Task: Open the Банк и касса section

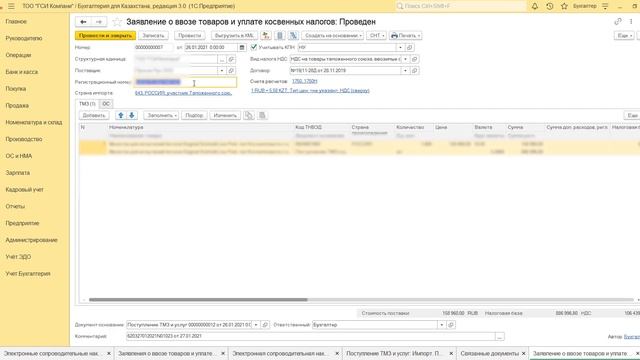Action: [x=22, y=72]
